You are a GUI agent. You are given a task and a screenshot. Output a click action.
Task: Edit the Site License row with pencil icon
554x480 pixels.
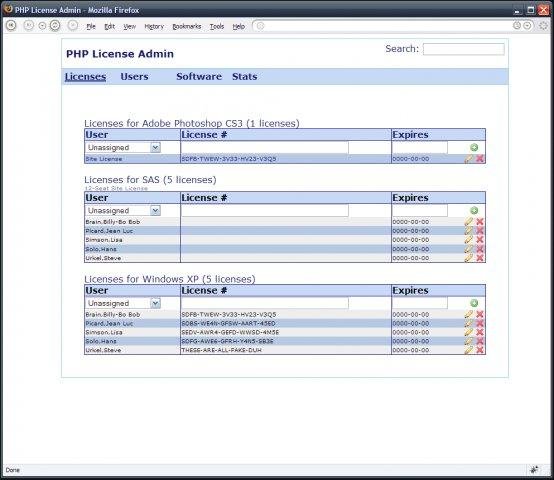(468, 159)
